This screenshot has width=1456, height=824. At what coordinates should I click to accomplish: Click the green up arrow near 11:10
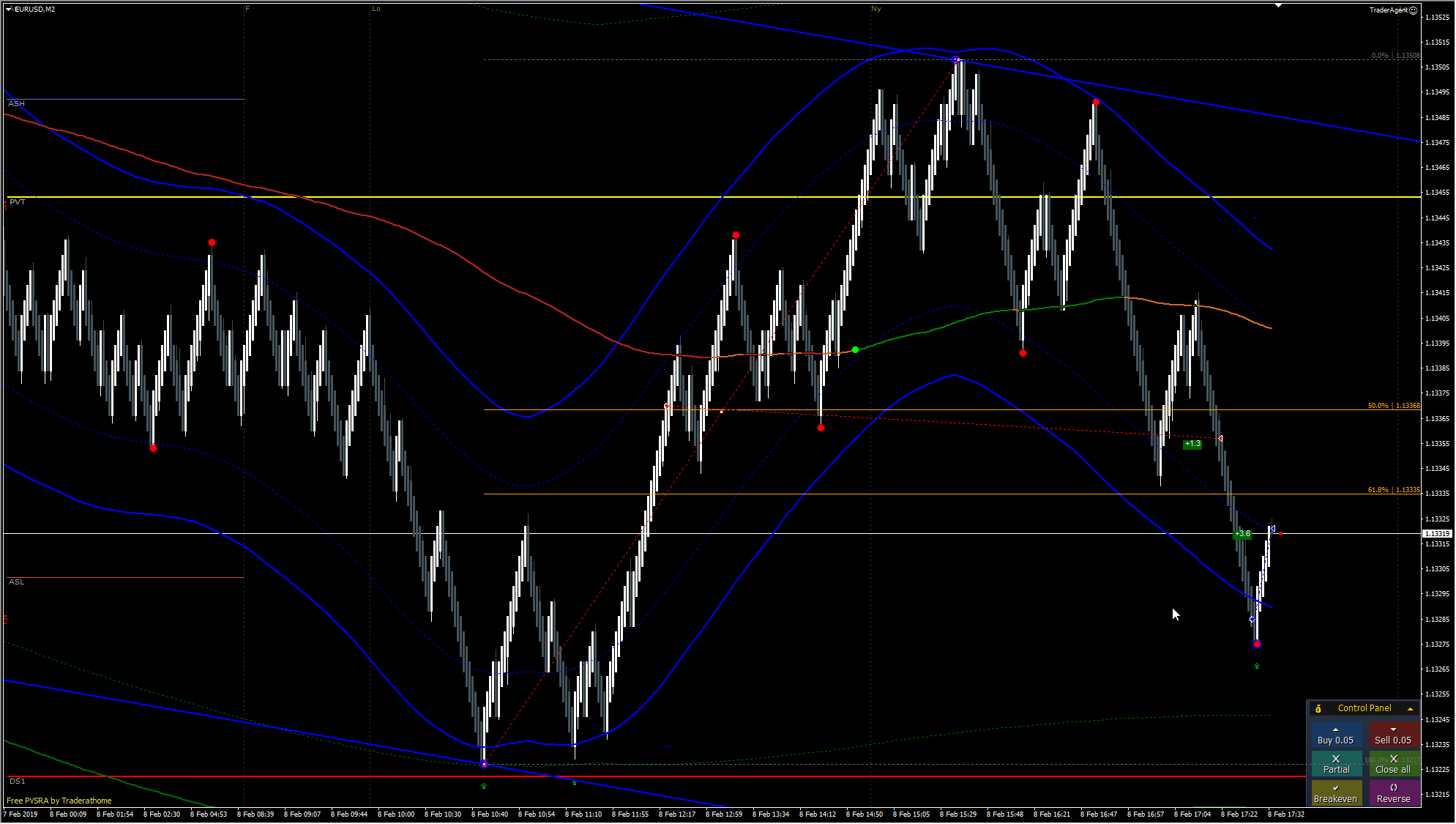click(575, 783)
